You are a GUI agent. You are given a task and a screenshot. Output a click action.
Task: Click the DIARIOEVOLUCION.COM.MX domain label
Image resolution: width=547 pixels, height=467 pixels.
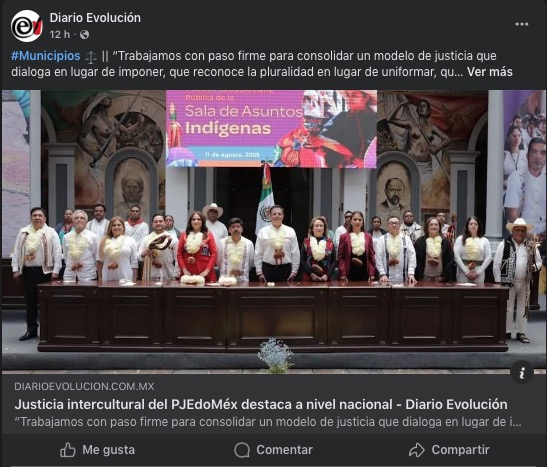(x=84, y=386)
